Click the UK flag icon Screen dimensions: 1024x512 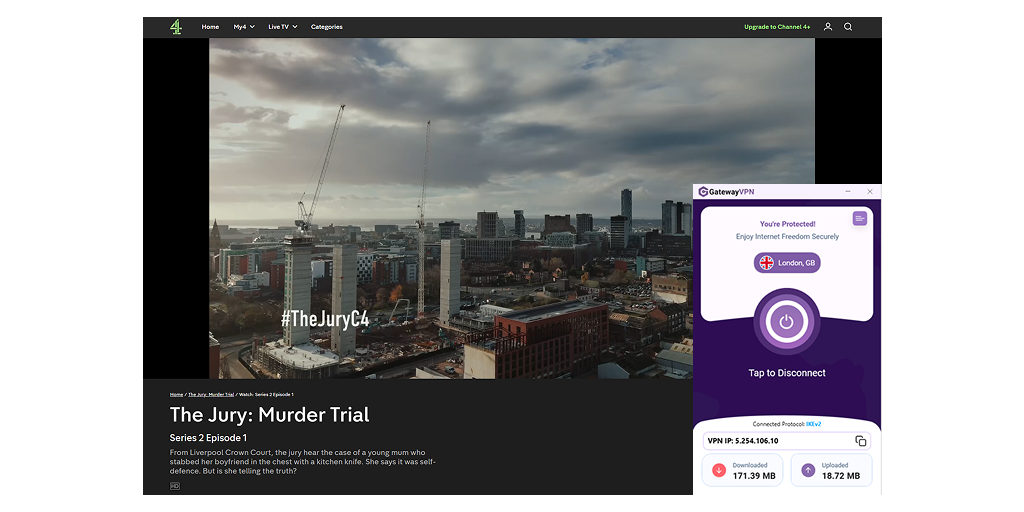click(767, 263)
